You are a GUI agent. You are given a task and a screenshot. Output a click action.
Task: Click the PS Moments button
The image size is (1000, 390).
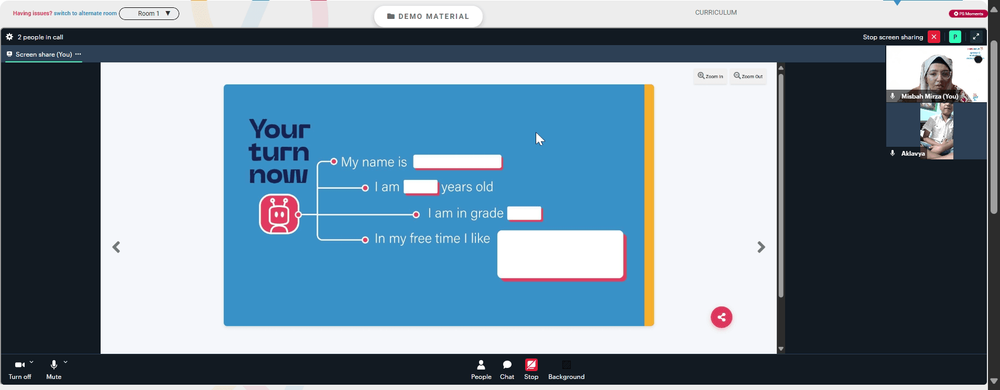pyautogui.click(x=967, y=13)
